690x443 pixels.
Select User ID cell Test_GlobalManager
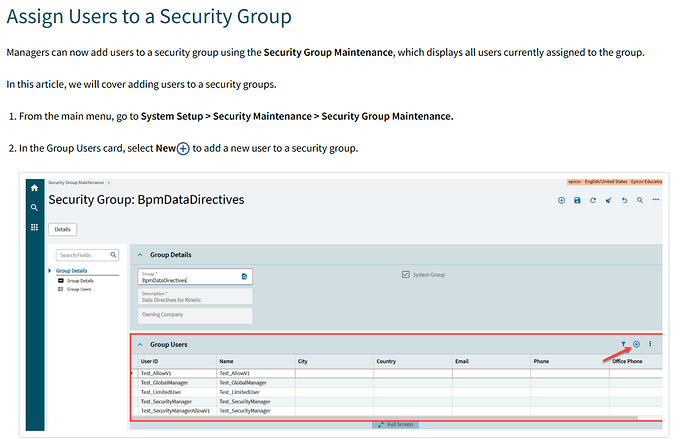pos(175,383)
